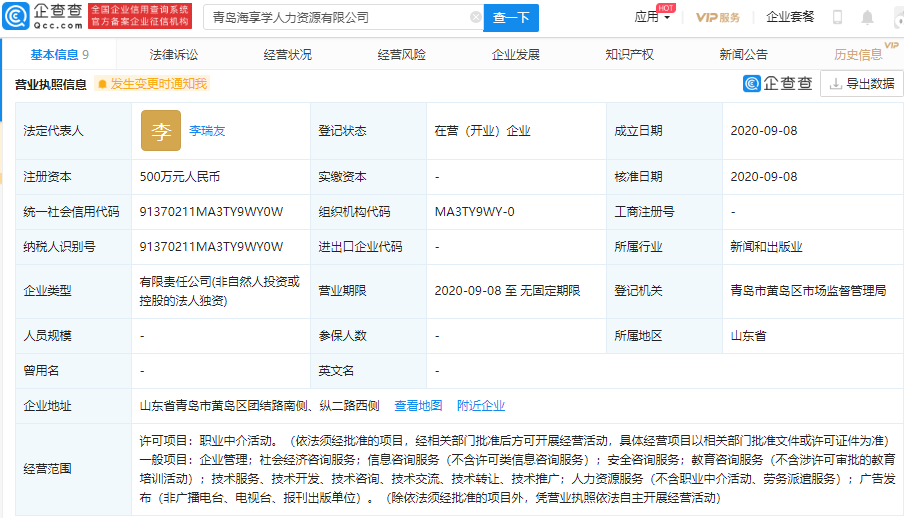904x518 pixels.
Task: Click the 李 avatar of legal representative
Action: (x=161, y=131)
